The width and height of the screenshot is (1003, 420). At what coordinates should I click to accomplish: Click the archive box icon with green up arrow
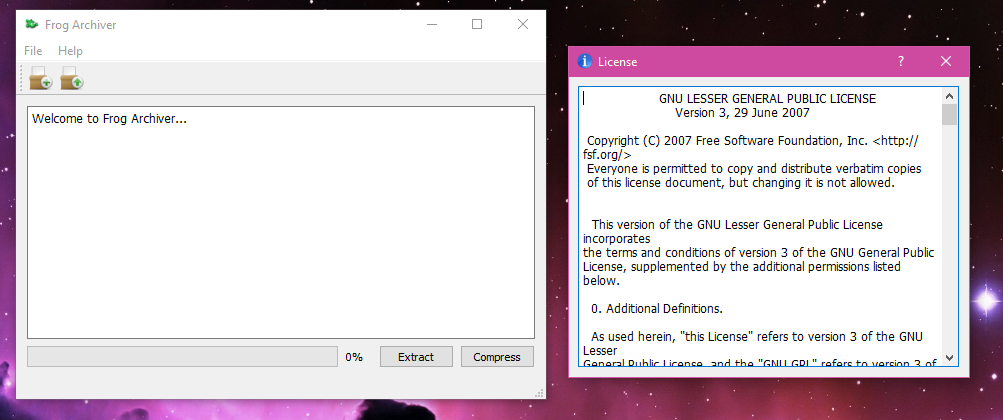[x=72, y=77]
